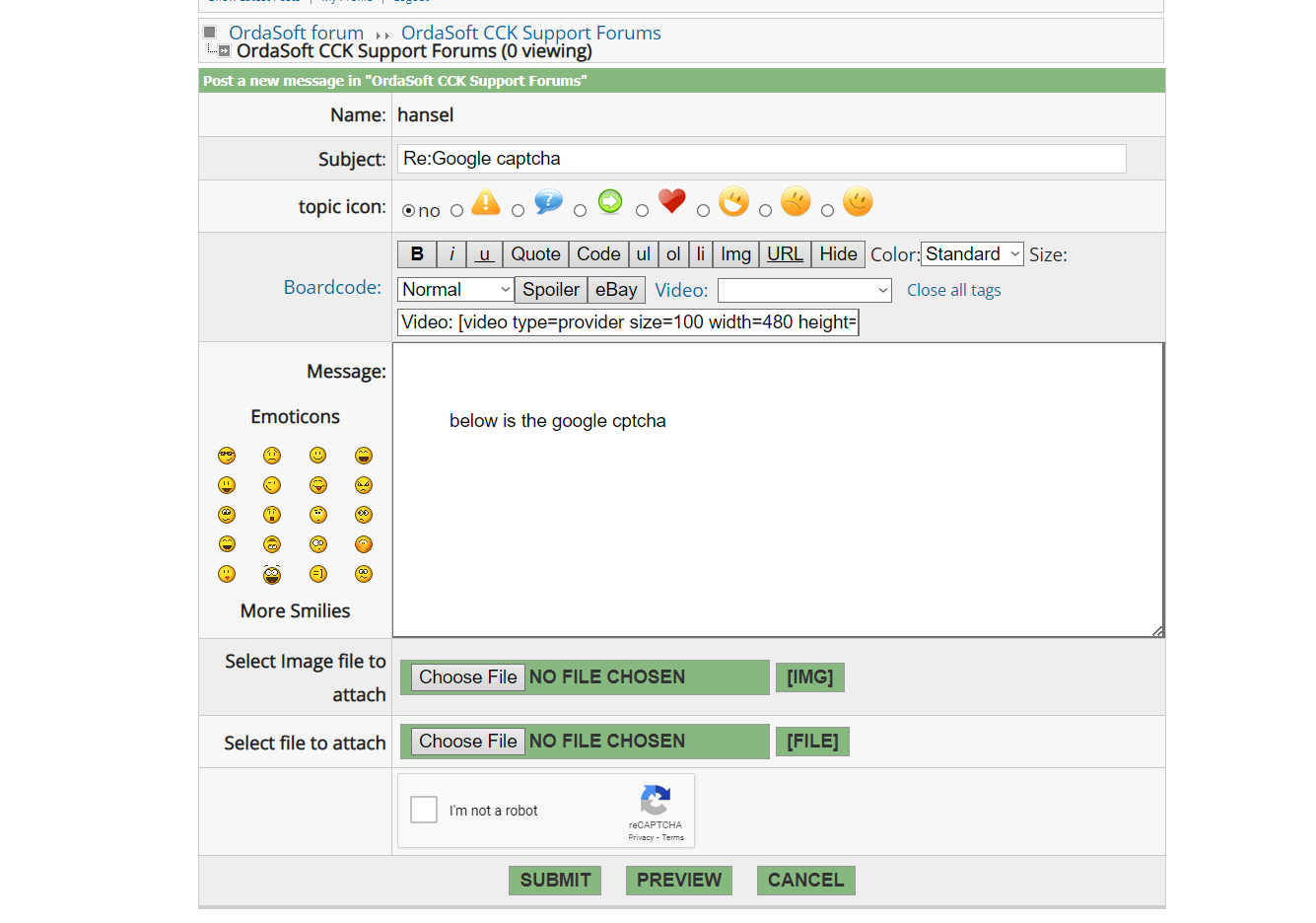1316x923 pixels.
Task: Click the Bold formatting button
Action: (417, 254)
